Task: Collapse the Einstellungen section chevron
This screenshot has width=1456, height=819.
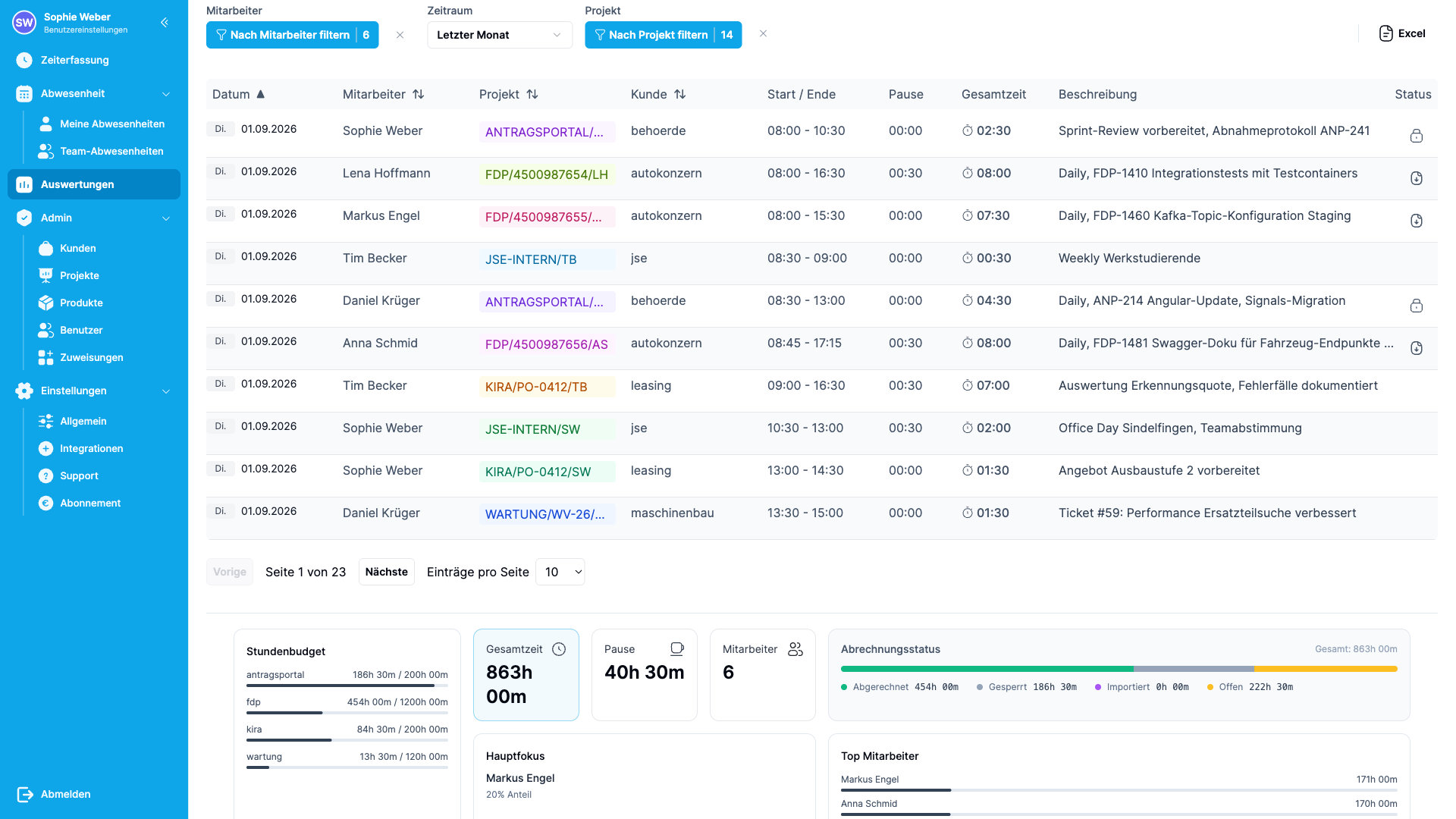Action: tap(166, 391)
